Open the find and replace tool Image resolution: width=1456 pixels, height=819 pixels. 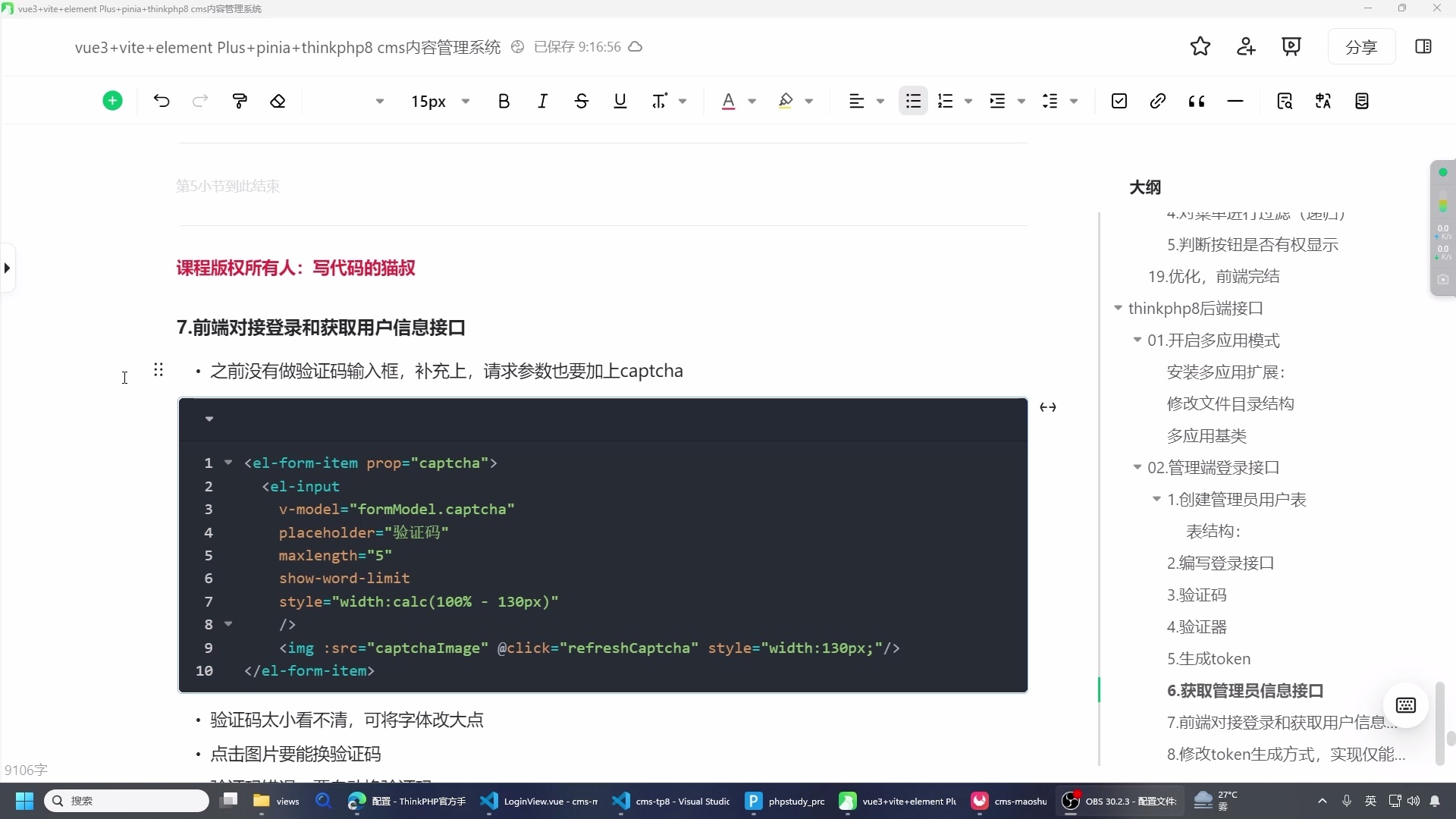point(1285,101)
